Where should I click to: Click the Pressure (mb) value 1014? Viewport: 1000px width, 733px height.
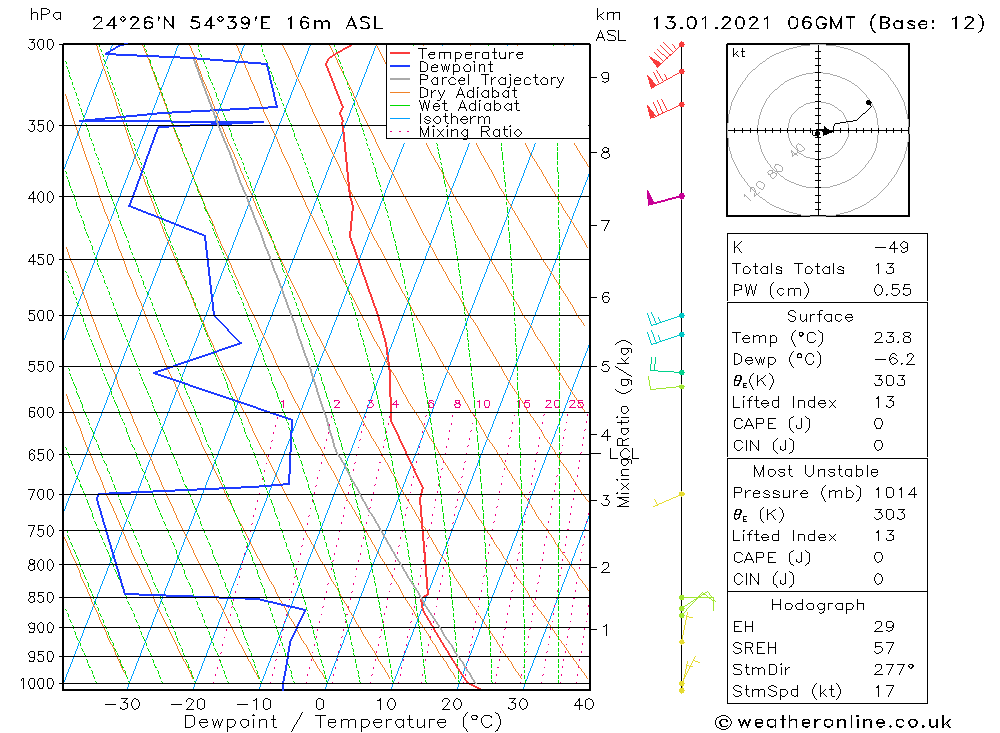[895, 493]
